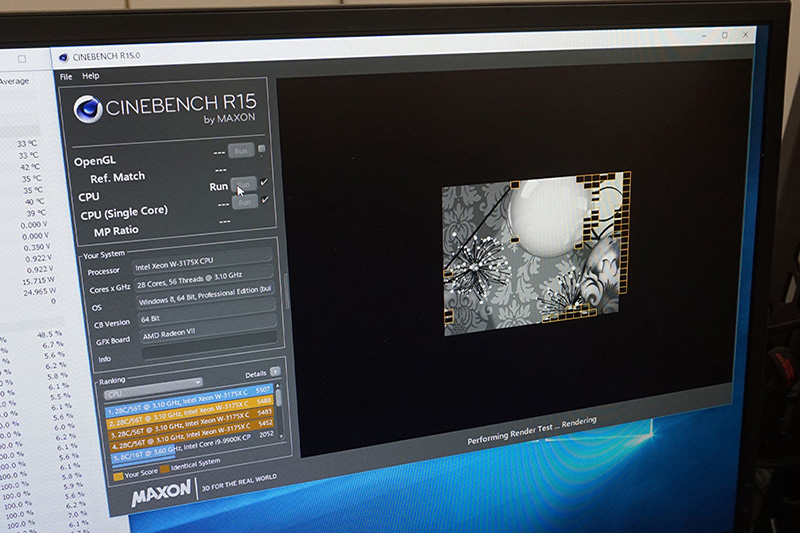Select ranking row 1 scoring 5507
Image resolution: width=800 pixels, height=533 pixels.
point(189,400)
